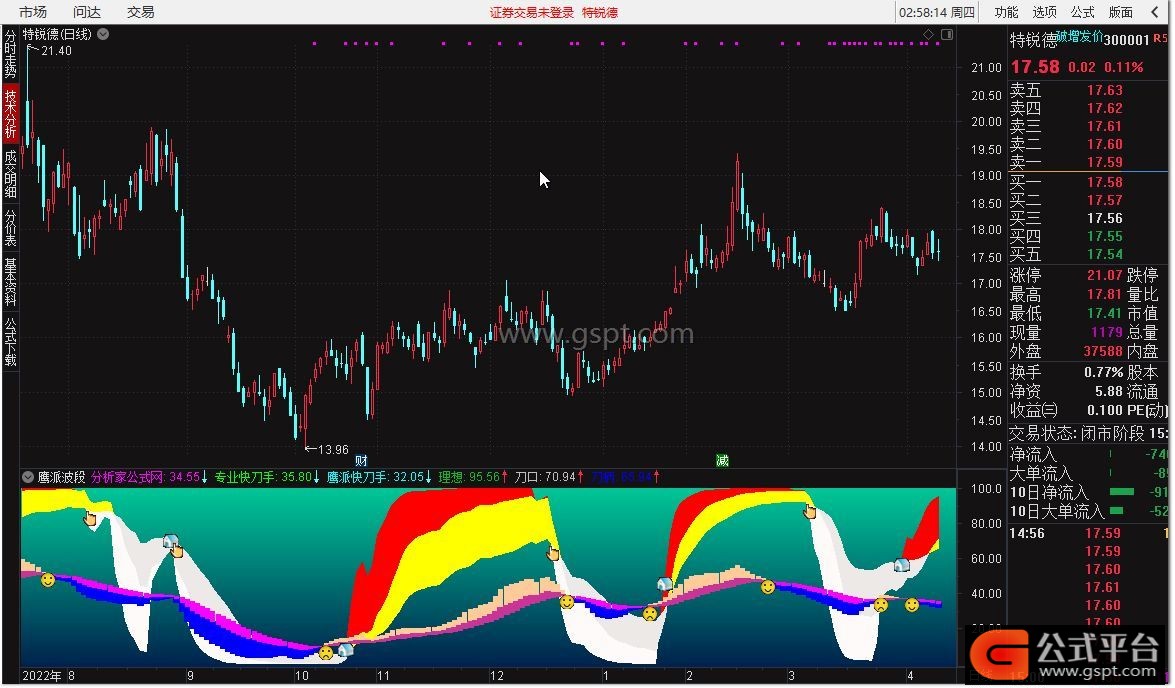
Task: Select the 买一 17.58 order row
Action: [x=1088, y=182]
